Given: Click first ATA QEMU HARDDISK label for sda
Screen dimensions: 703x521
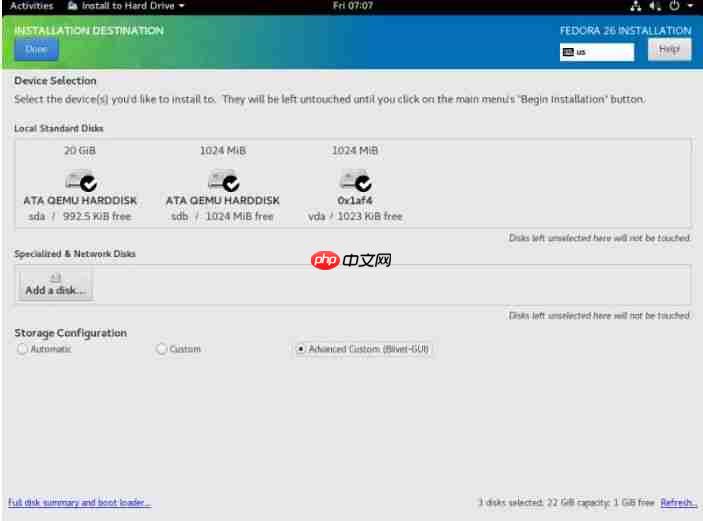Looking at the screenshot, I should [x=80, y=200].
